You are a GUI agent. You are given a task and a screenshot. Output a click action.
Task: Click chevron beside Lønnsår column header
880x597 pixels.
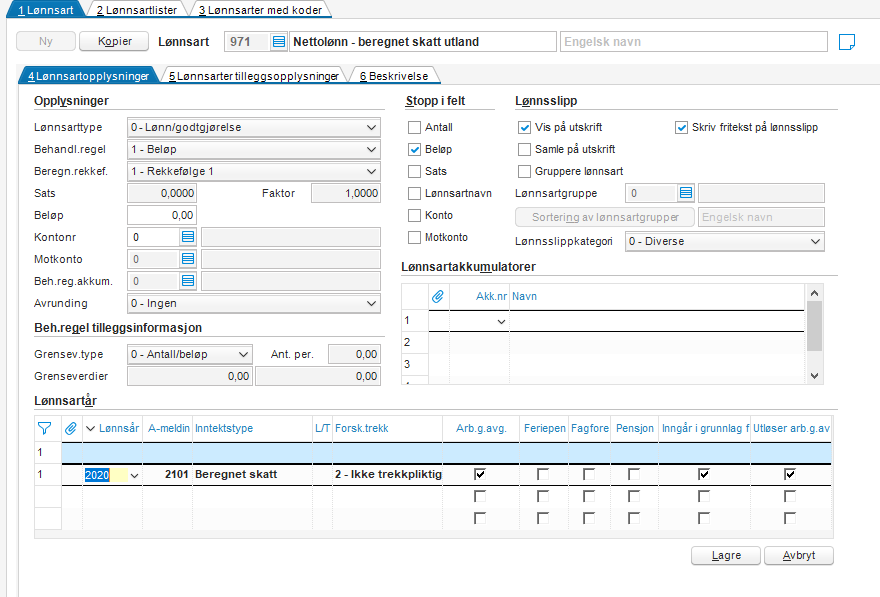pos(90,429)
